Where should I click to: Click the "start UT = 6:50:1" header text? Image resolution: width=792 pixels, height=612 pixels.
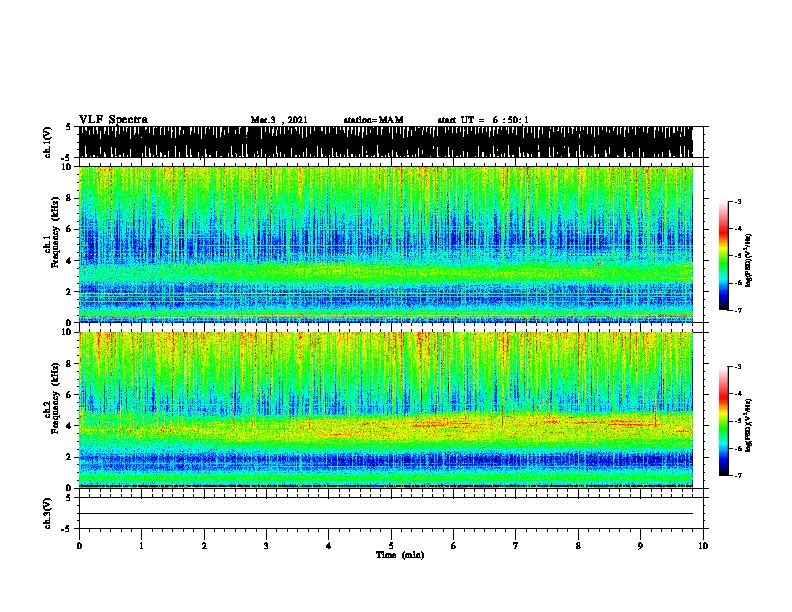point(483,120)
